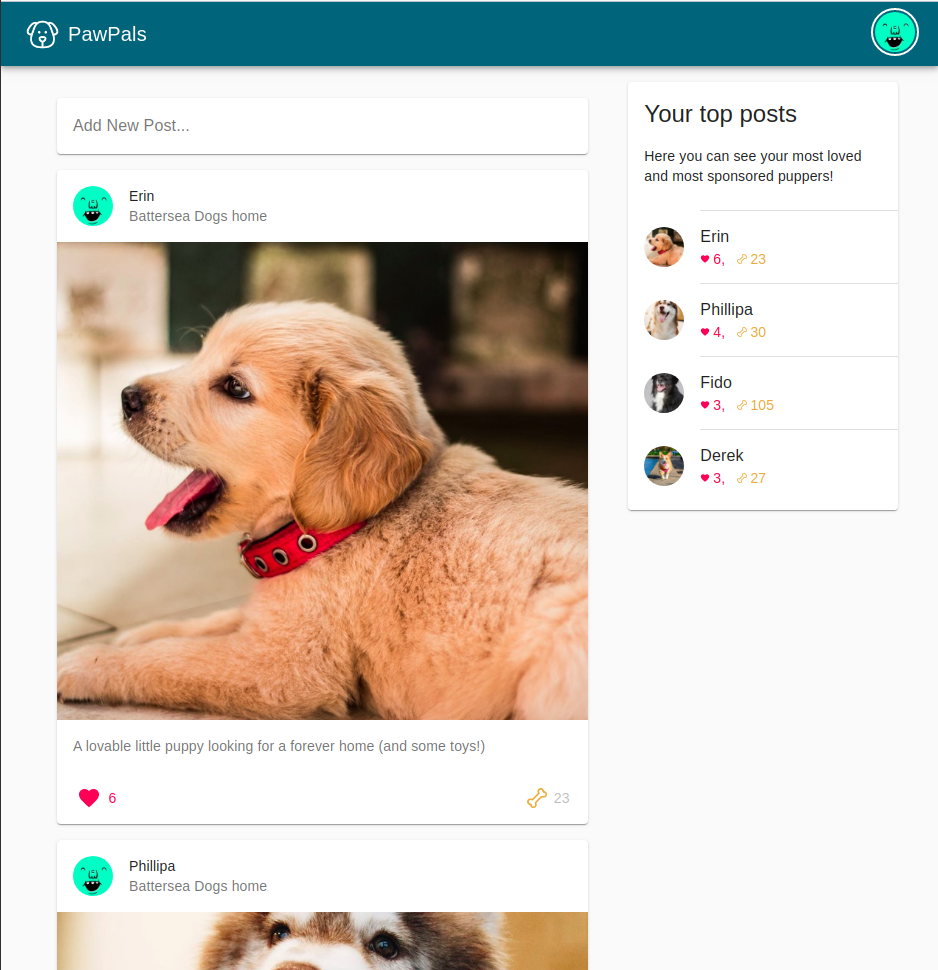Image resolution: width=938 pixels, height=970 pixels.
Task: Click the heart icon beside Derek's 3 likes
Action: 705,478
